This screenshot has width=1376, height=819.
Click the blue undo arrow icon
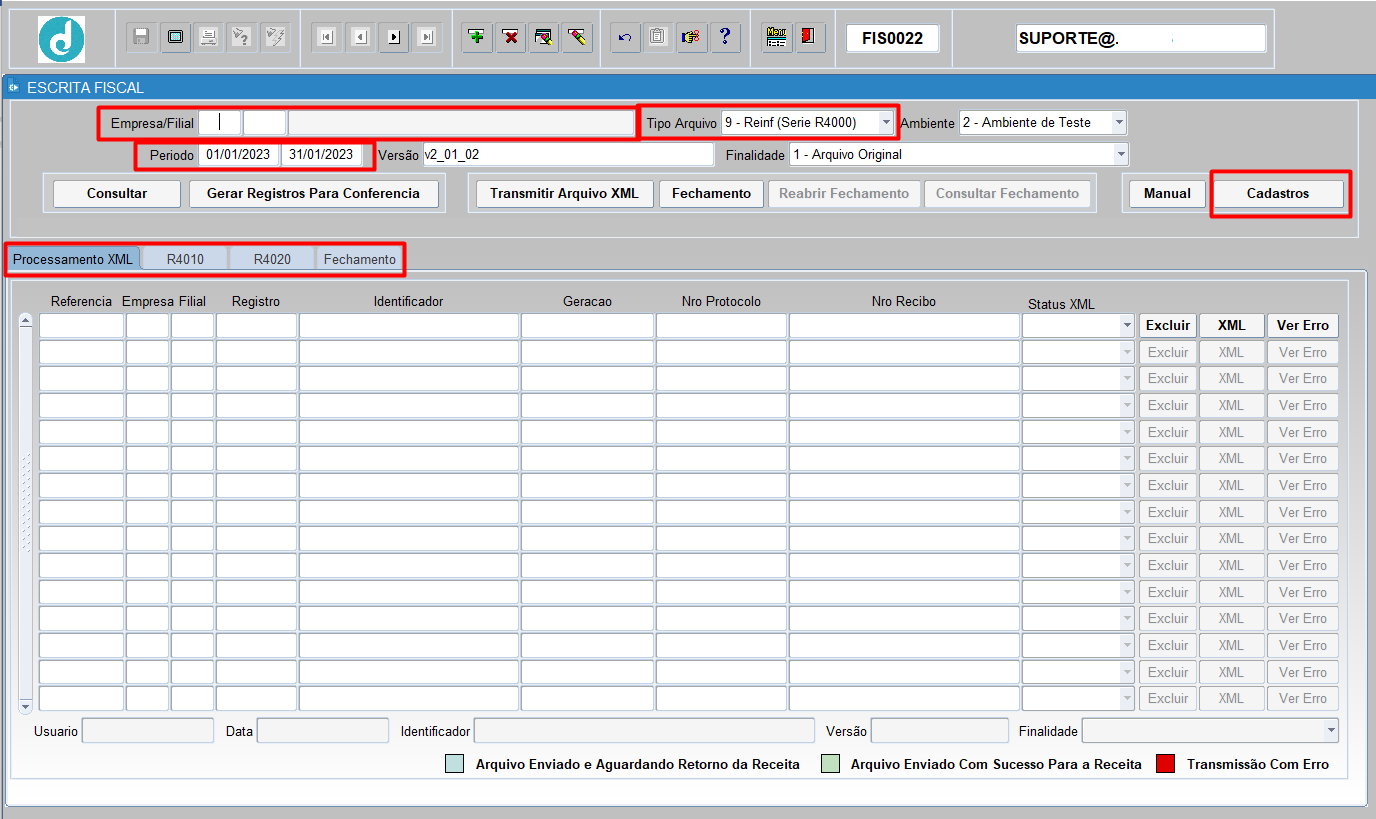625,37
